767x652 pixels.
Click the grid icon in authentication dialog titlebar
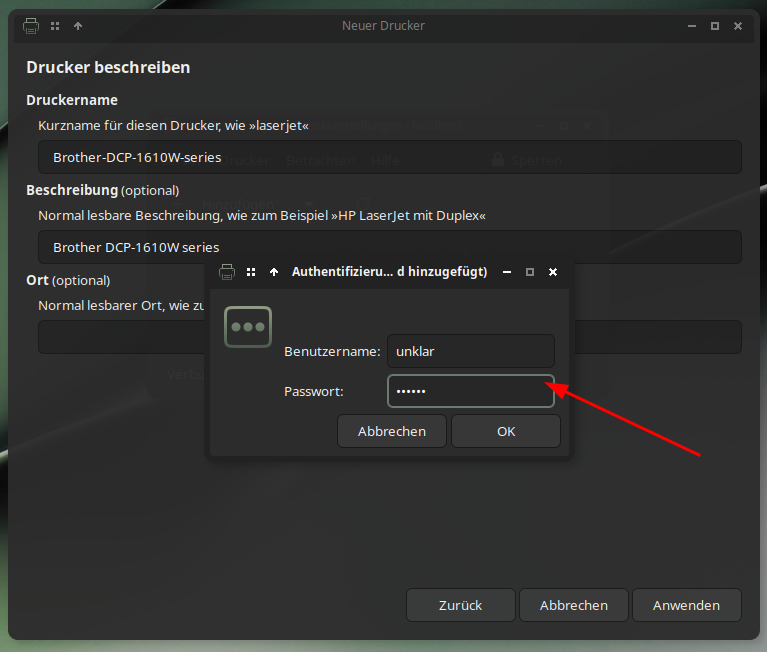tap(251, 272)
